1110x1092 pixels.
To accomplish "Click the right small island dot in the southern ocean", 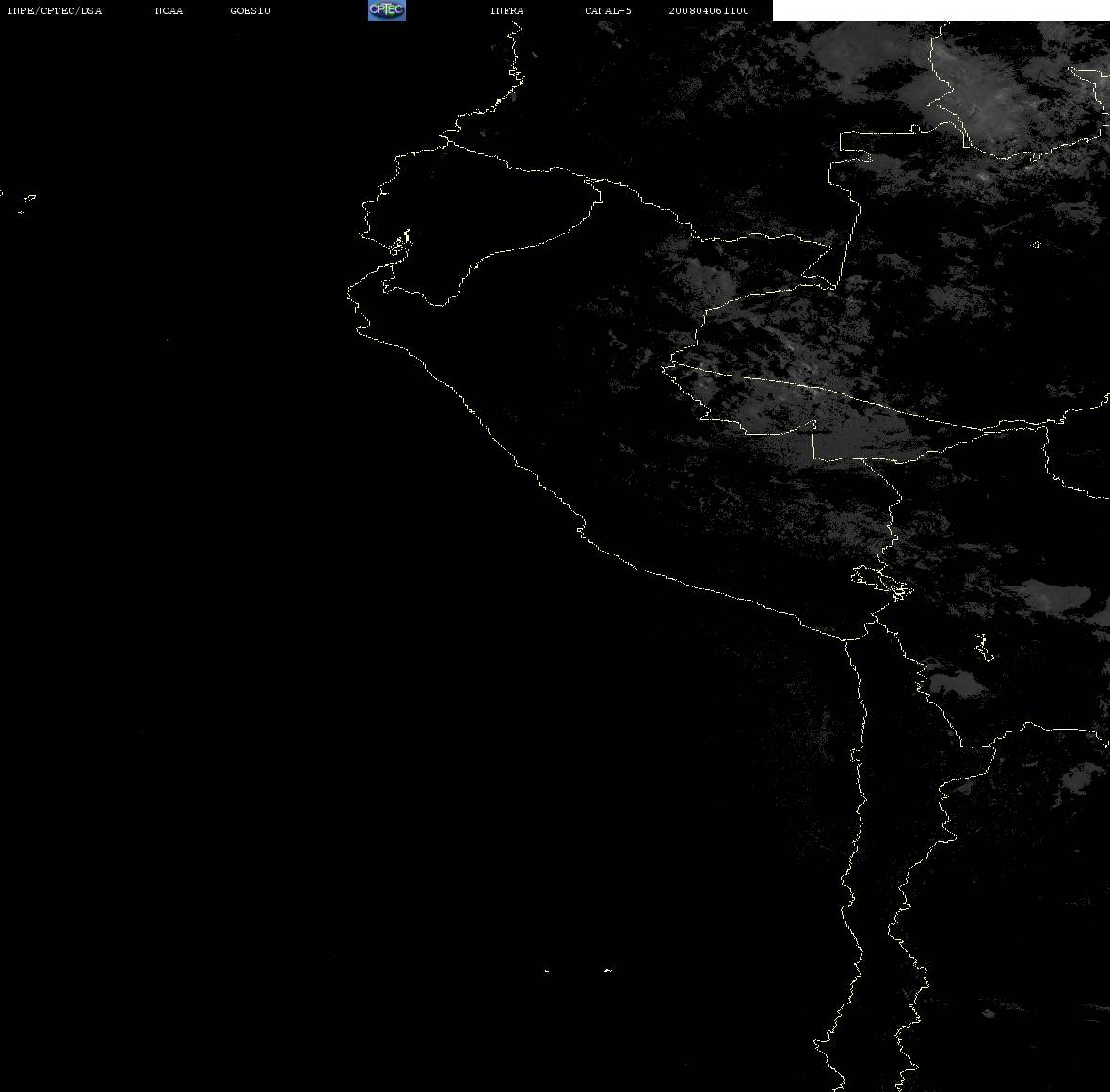I will (608, 970).
